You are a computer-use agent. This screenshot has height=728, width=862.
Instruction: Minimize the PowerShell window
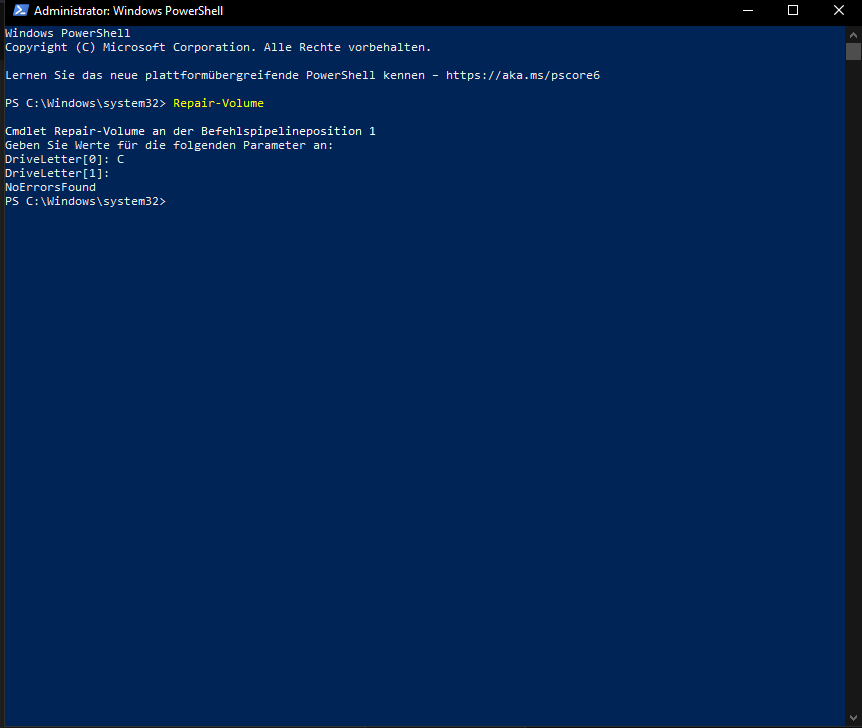(747, 10)
